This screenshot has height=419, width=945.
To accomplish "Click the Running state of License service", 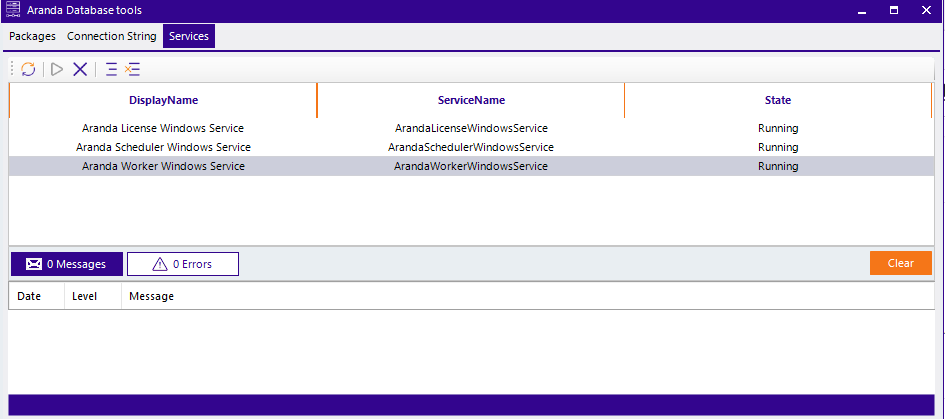I will click(x=778, y=128).
